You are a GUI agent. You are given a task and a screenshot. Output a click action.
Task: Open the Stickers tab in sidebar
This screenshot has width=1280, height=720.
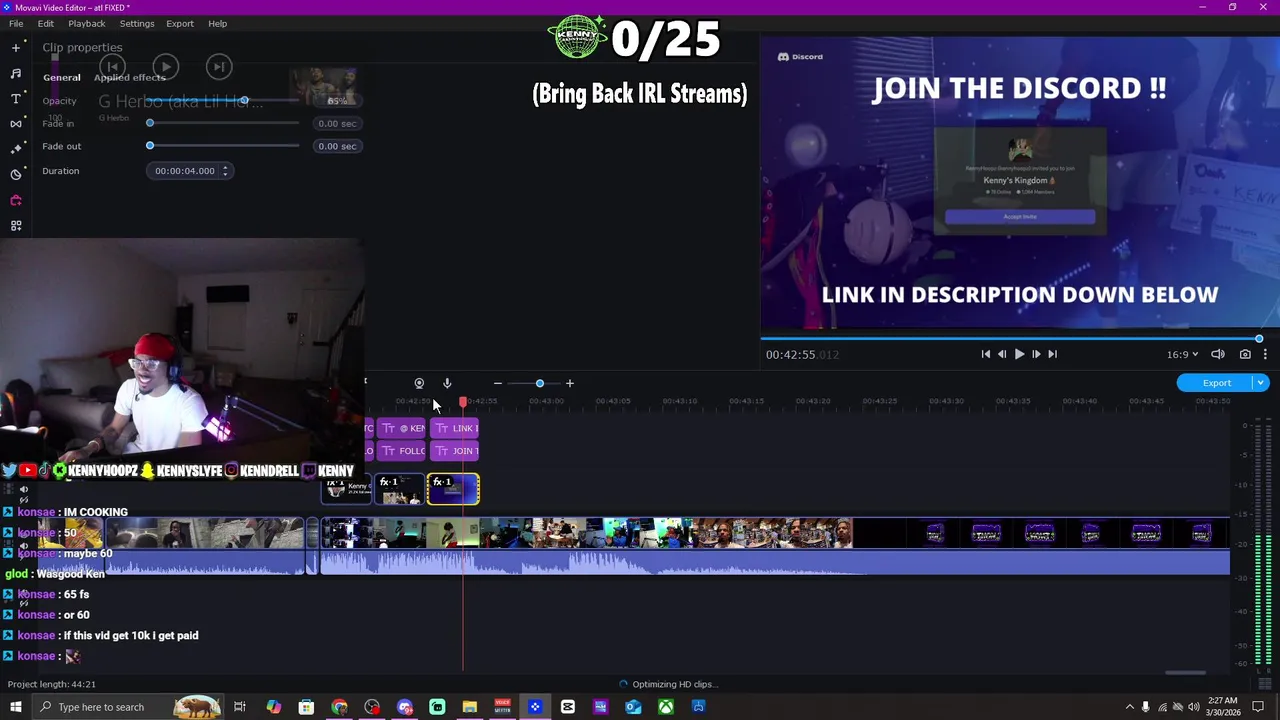click(15, 174)
